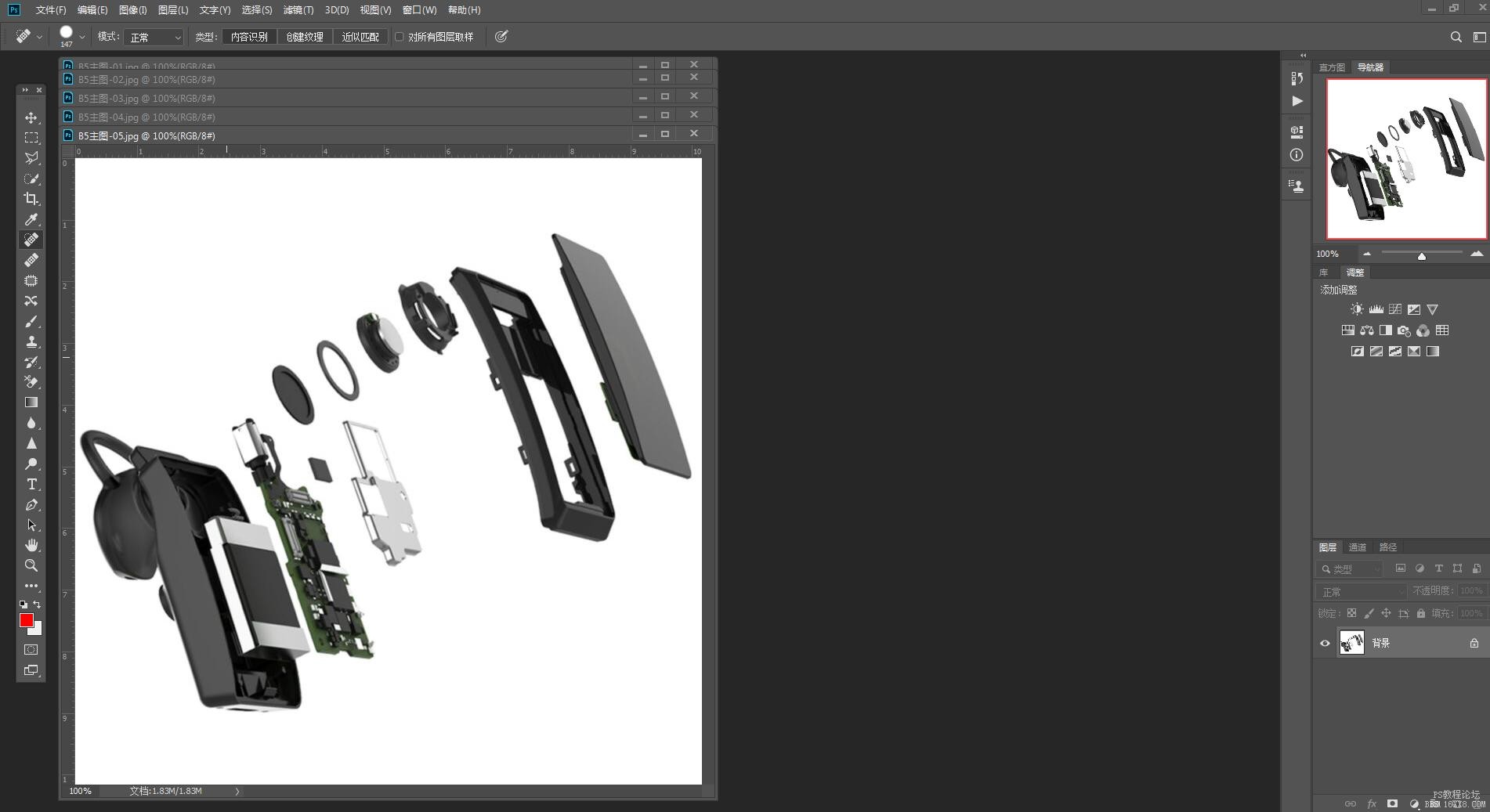Select the Type tool

coord(31,484)
